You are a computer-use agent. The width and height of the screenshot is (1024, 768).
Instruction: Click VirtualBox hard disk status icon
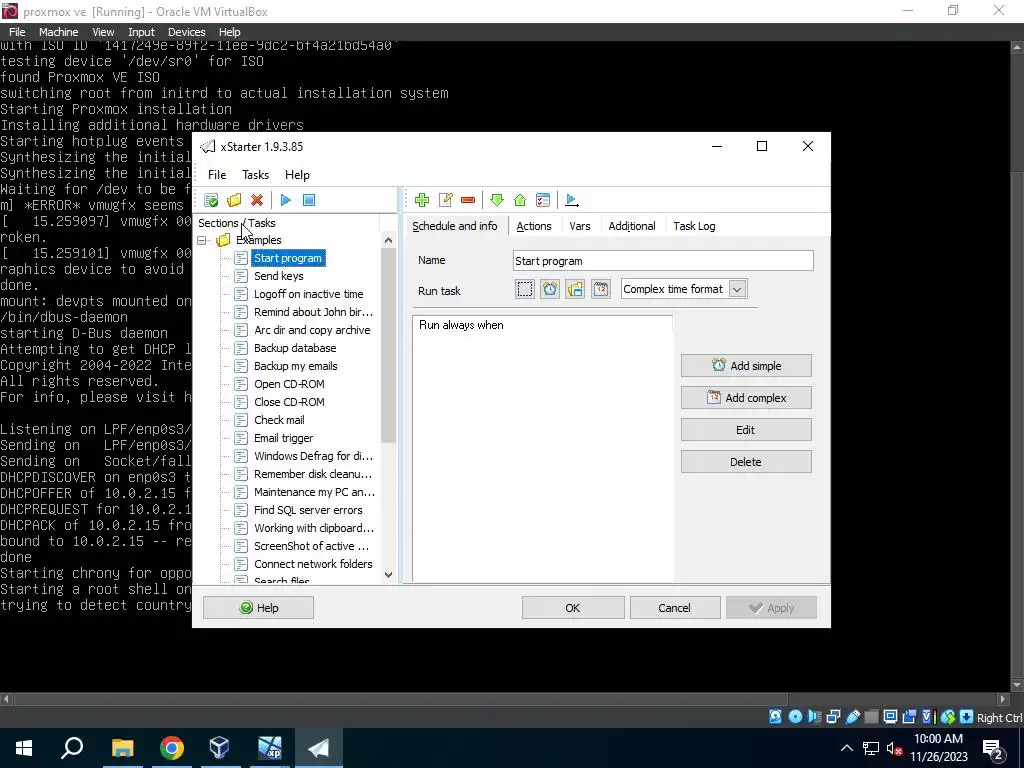(x=775, y=716)
